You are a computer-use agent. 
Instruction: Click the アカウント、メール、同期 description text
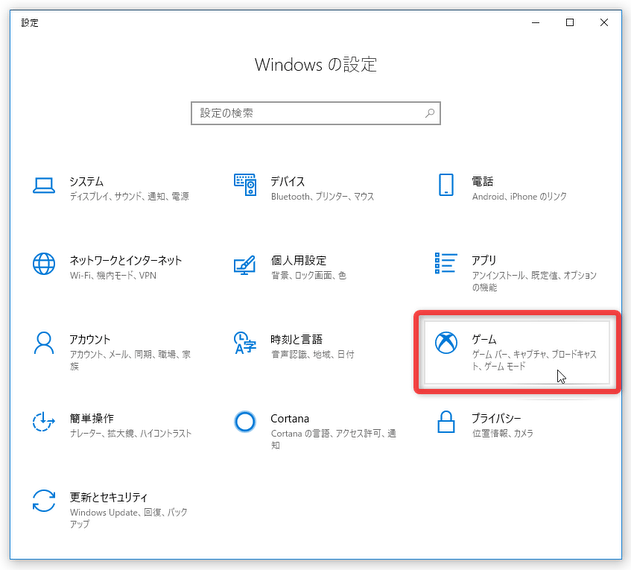[130, 360]
